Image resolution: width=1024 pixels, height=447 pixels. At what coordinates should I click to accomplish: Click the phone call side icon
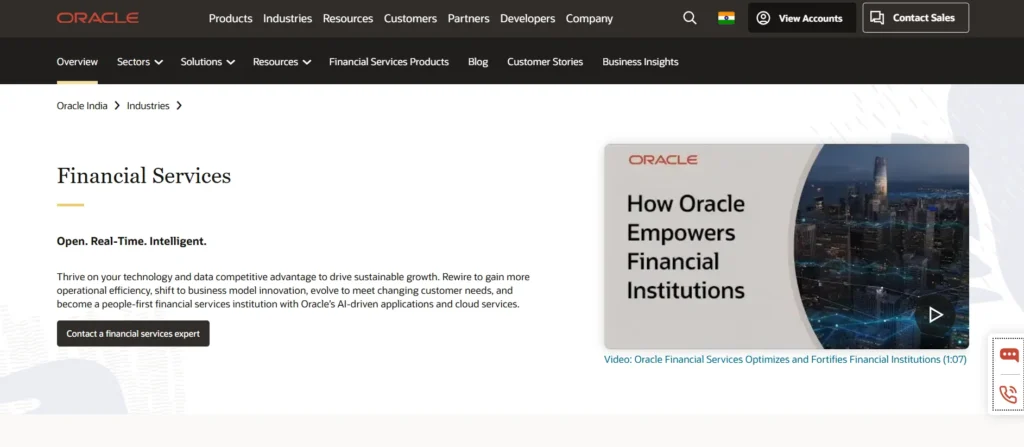[x=1008, y=394]
